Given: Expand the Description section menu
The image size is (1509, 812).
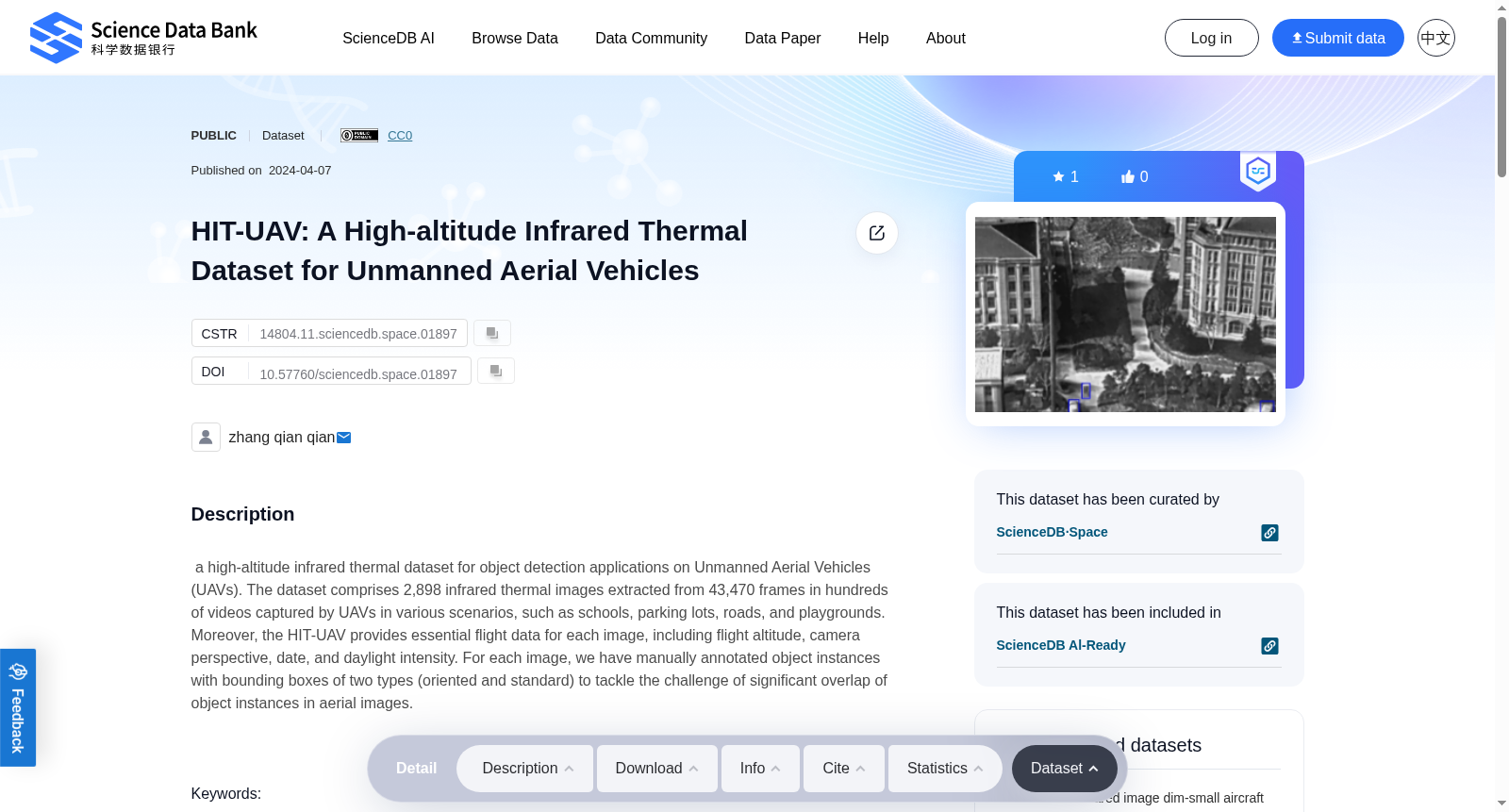Looking at the screenshot, I should click(x=525, y=769).
